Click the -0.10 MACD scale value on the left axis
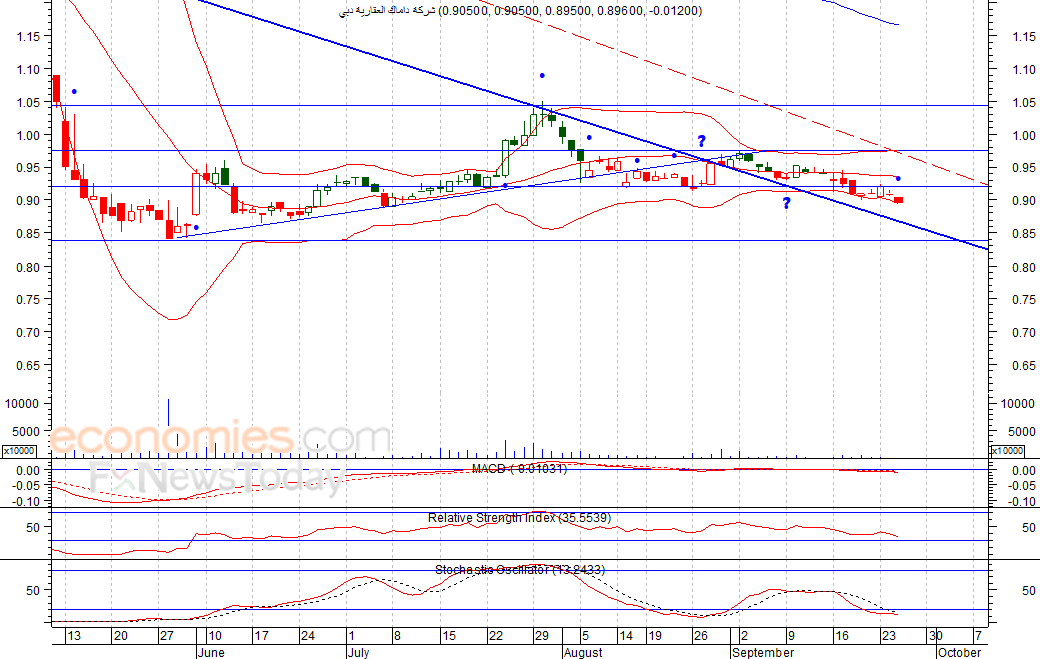Screen dimensions: 1040x659 (27, 501)
